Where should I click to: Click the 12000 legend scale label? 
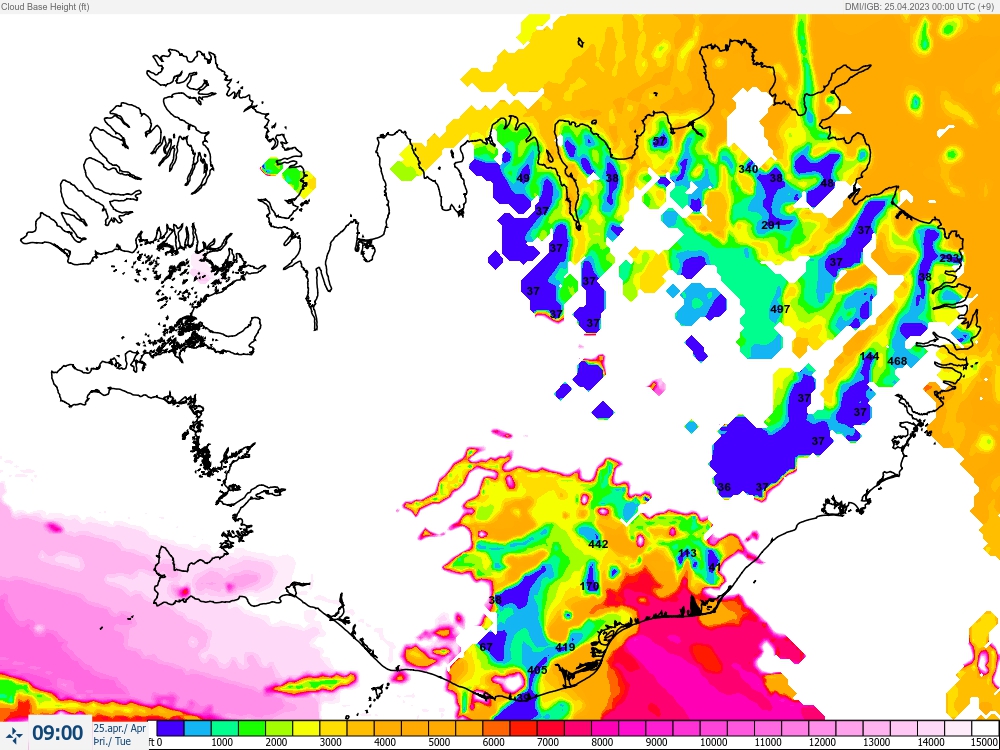[x=821, y=743]
